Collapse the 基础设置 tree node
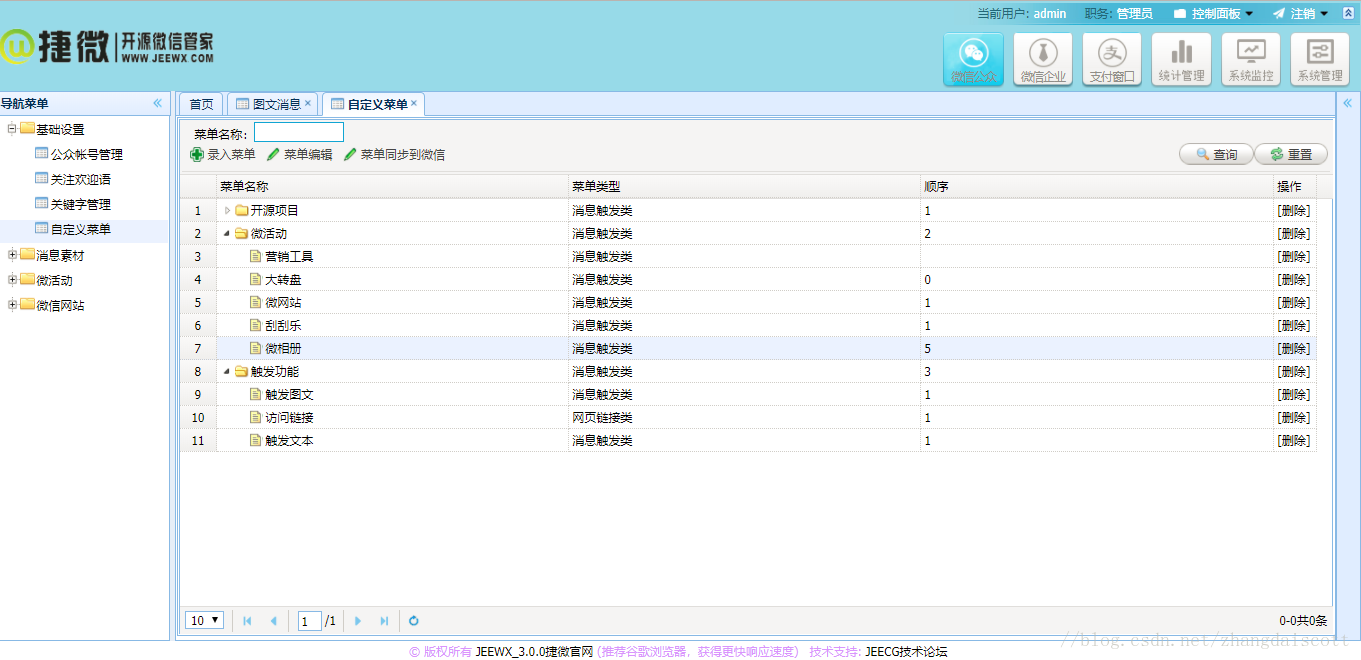The width and height of the screenshot is (1361, 660). click(x=12, y=128)
